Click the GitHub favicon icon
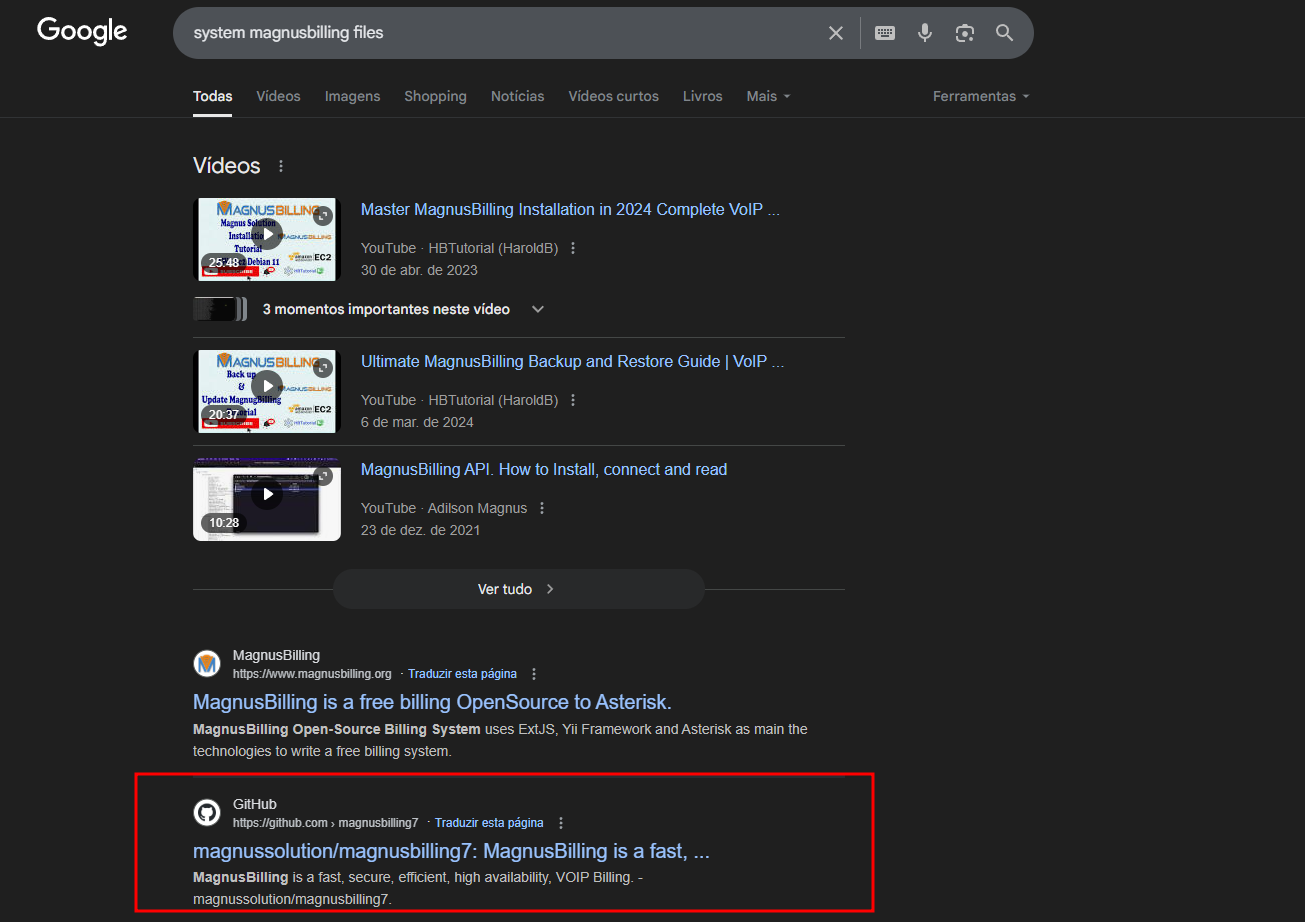Viewport: 1305px width, 922px height. coord(207,813)
